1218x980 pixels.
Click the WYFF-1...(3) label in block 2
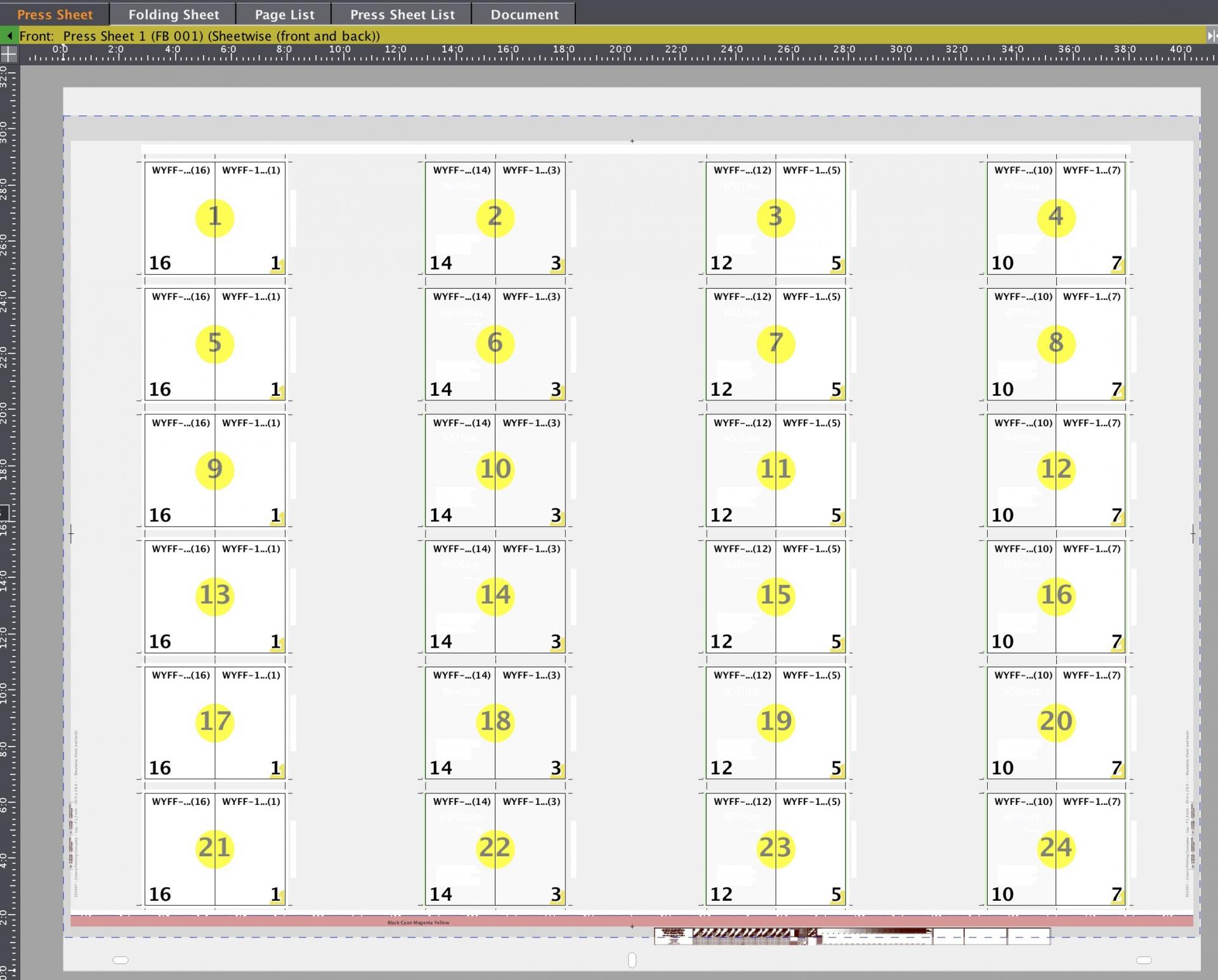tap(531, 170)
